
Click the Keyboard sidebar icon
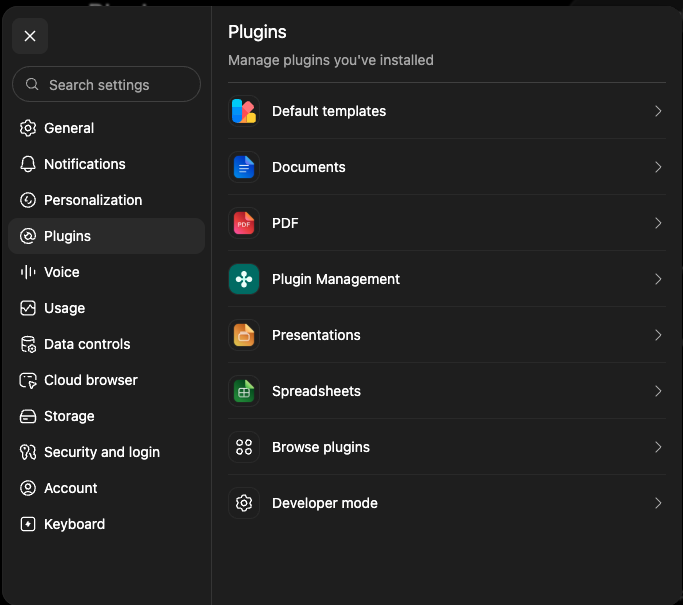click(x=28, y=524)
